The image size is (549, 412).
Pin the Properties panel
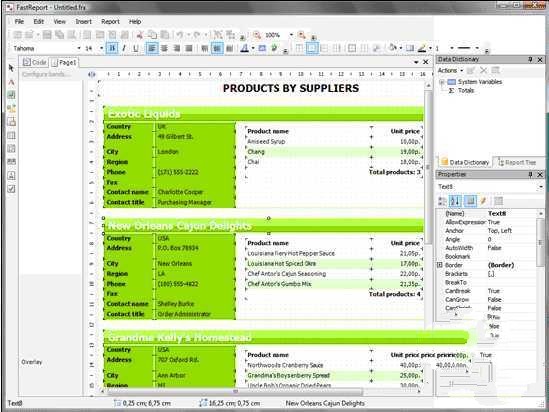530,174
